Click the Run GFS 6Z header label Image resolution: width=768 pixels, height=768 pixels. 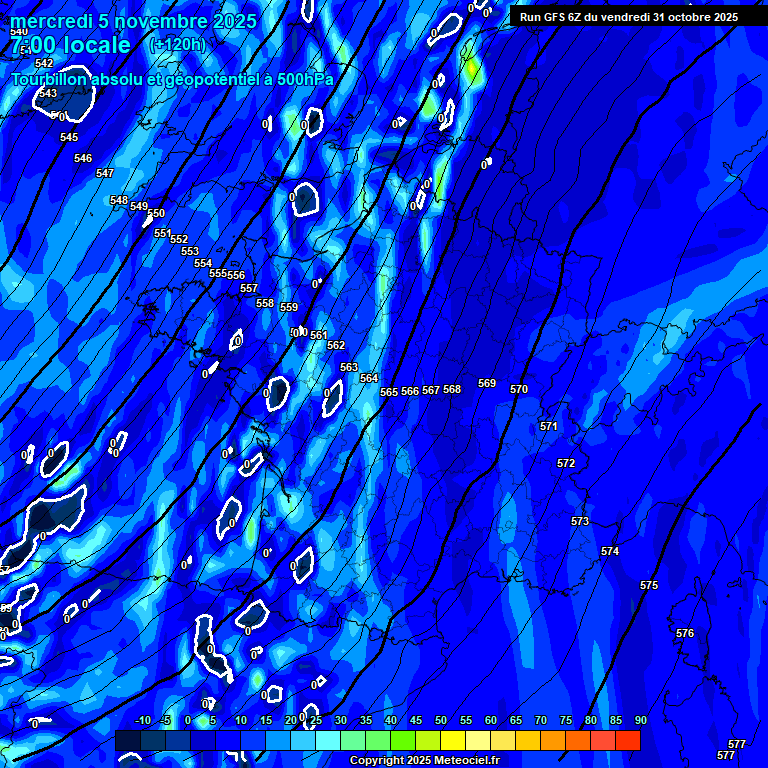tap(628, 17)
